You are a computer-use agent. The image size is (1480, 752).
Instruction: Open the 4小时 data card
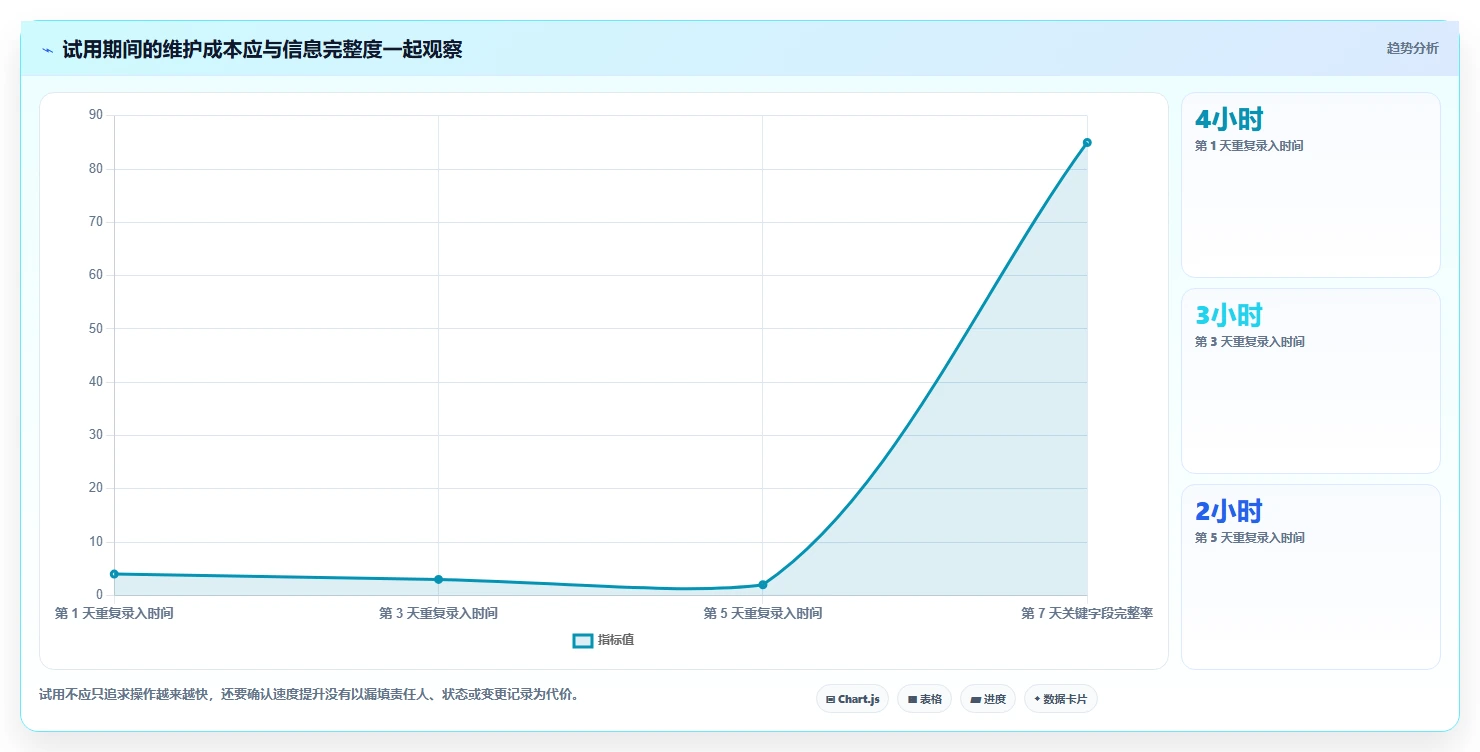(x=1311, y=185)
